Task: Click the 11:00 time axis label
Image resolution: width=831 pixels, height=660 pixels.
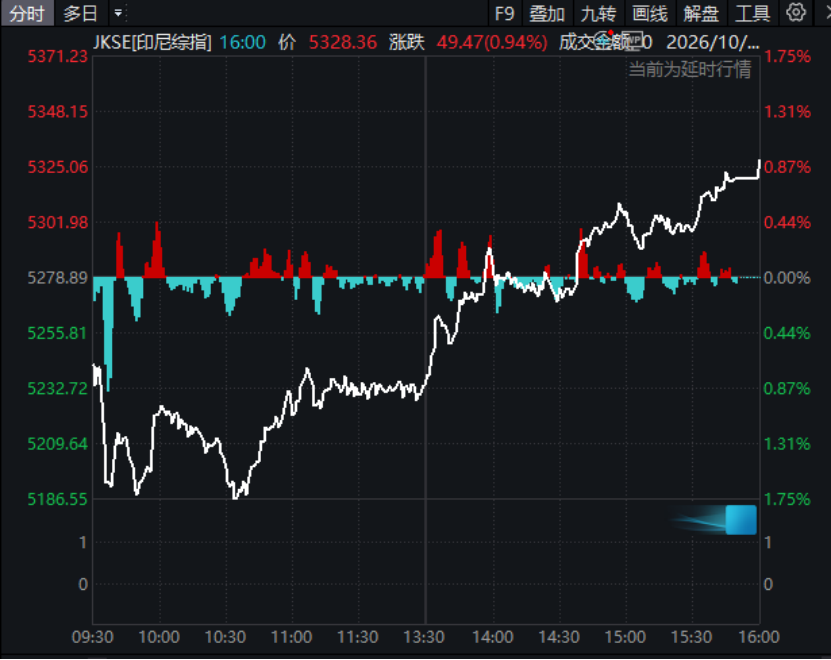Action: coord(292,637)
